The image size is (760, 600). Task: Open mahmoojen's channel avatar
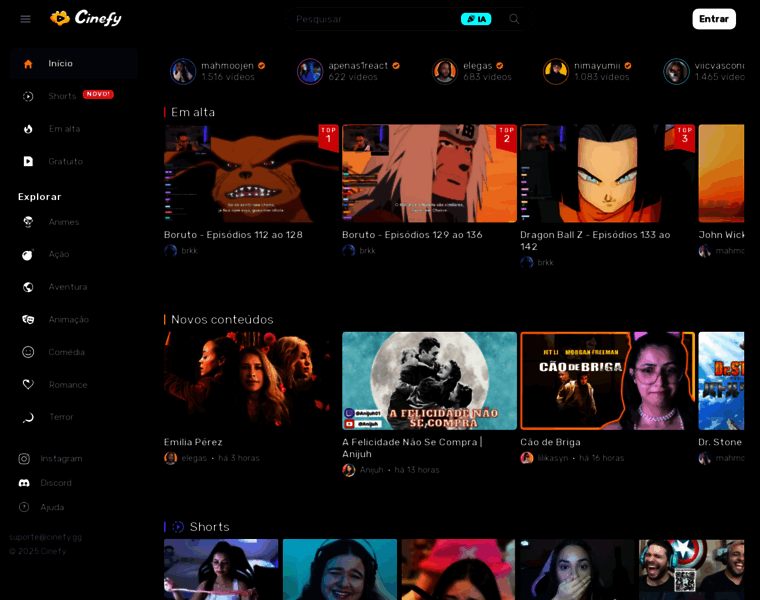[x=183, y=71]
